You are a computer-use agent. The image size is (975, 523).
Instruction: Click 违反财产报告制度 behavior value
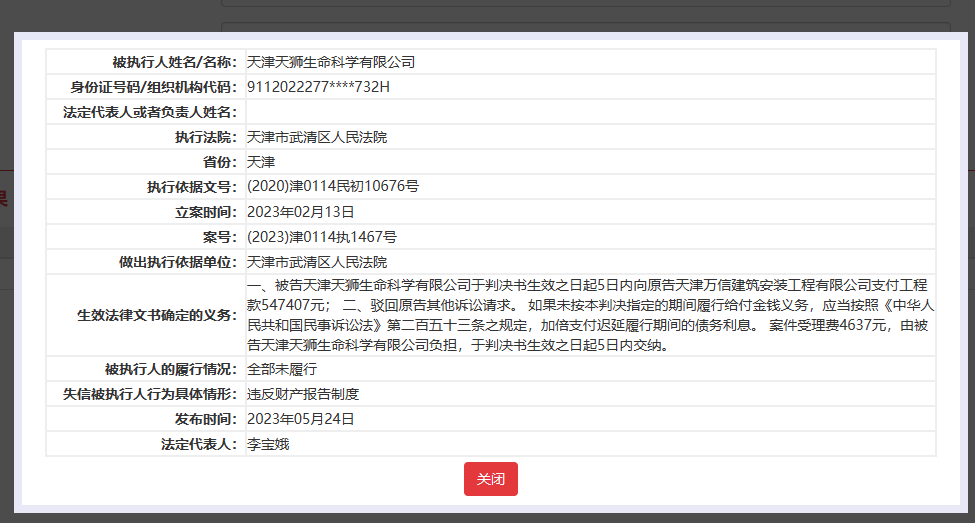(303, 394)
